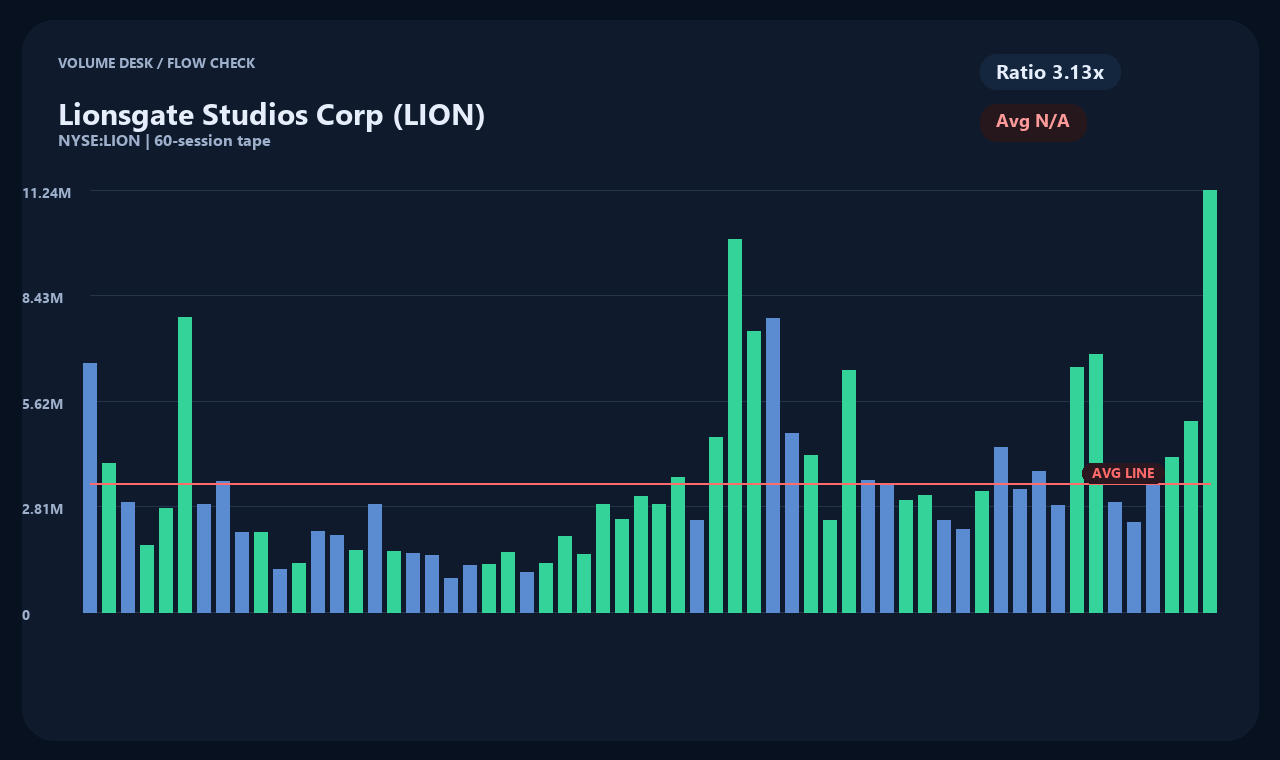Select the tallest rightmost green volume bar
Viewport: 1280px width, 760px height.
1210,401
